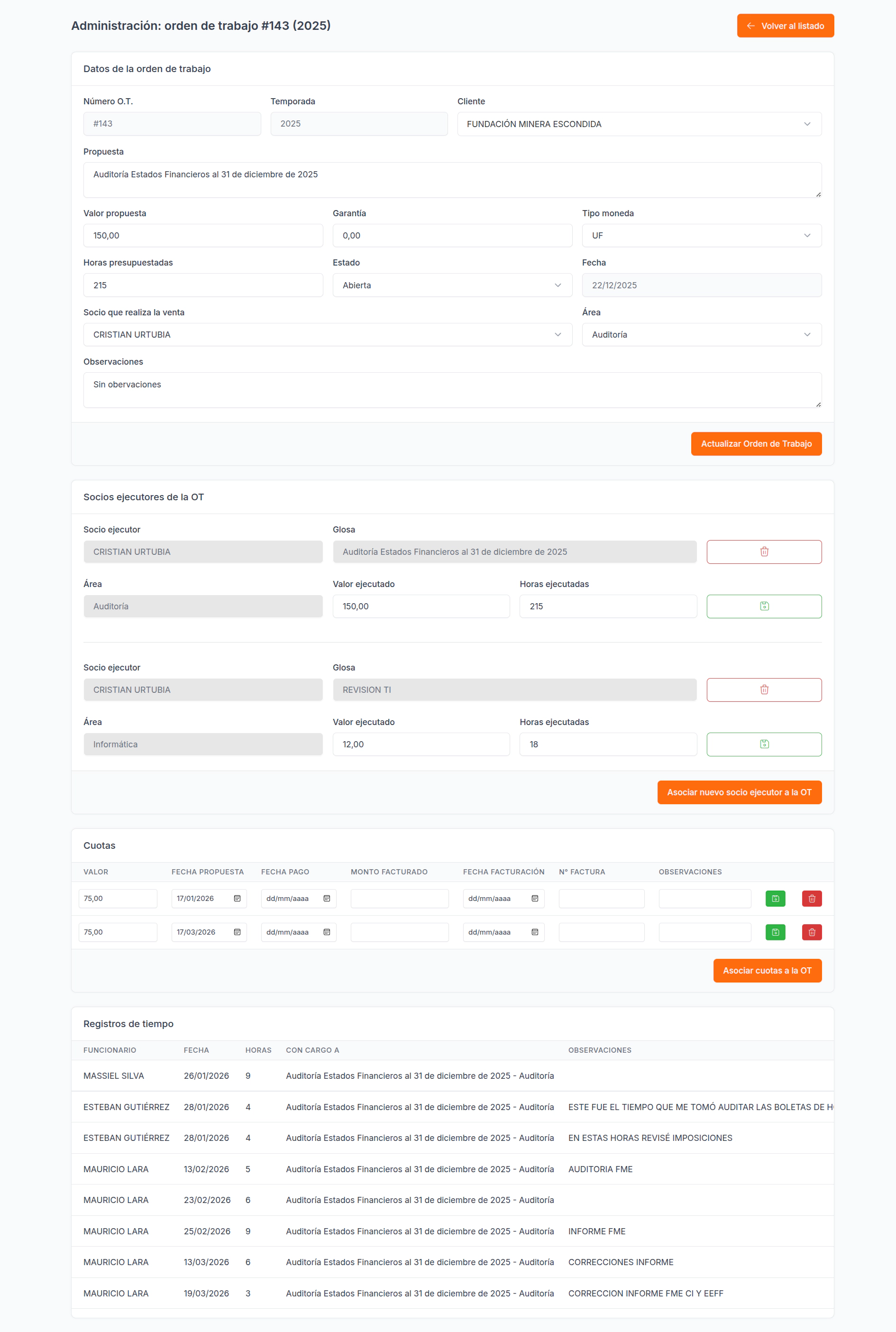Click the resize handle of Propuesta textarea
The image size is (896, 1332).
(x=818, y=194)
